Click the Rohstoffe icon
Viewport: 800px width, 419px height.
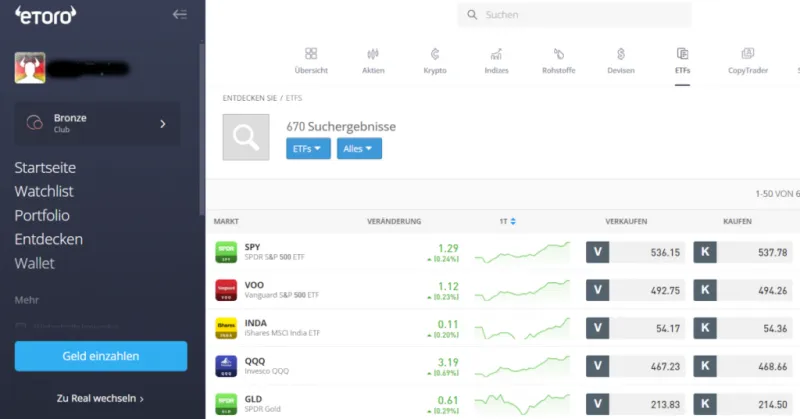pyautogui.click(x=559, y=54)
